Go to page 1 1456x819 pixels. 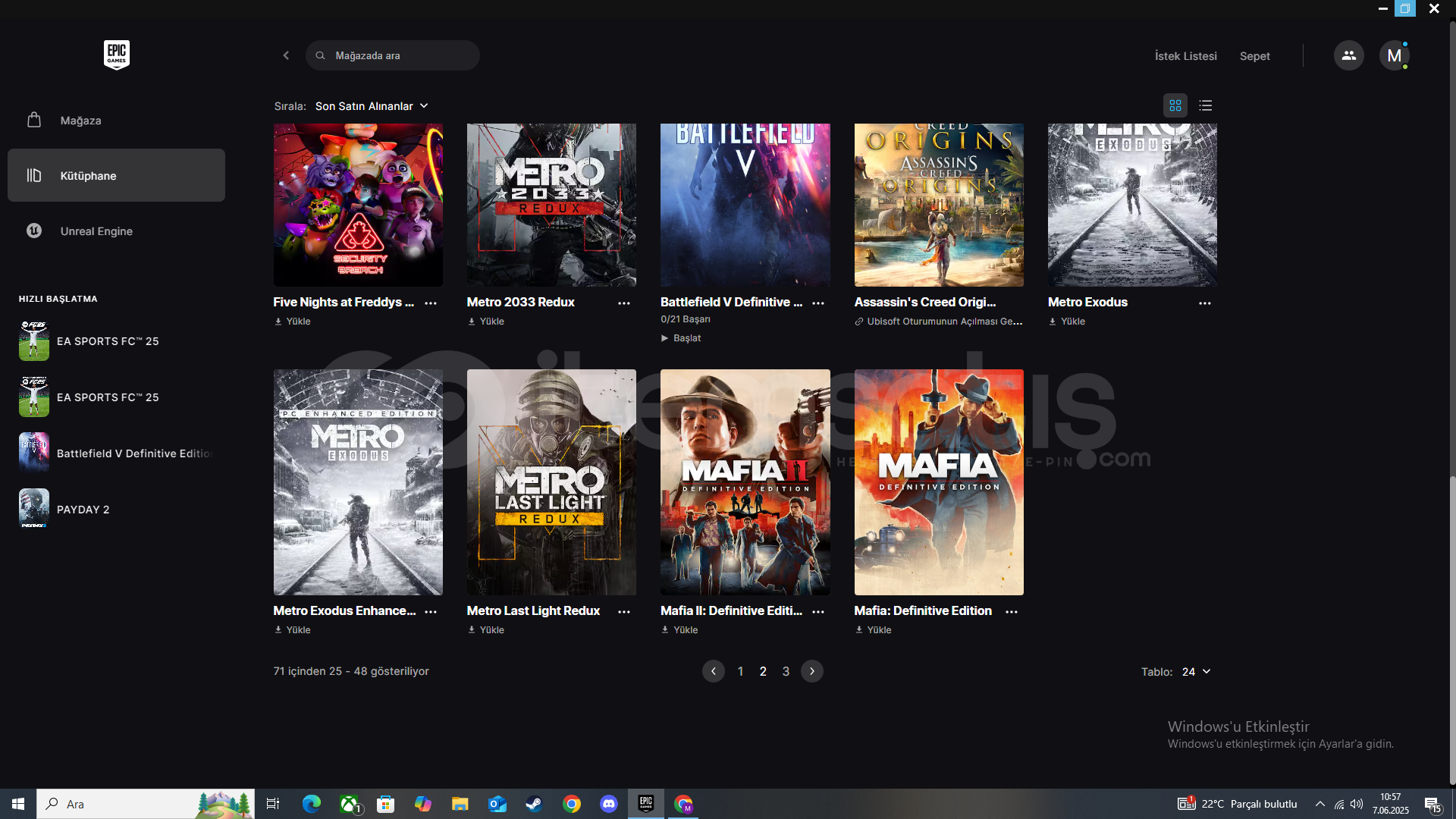click(x=740, y=671)
